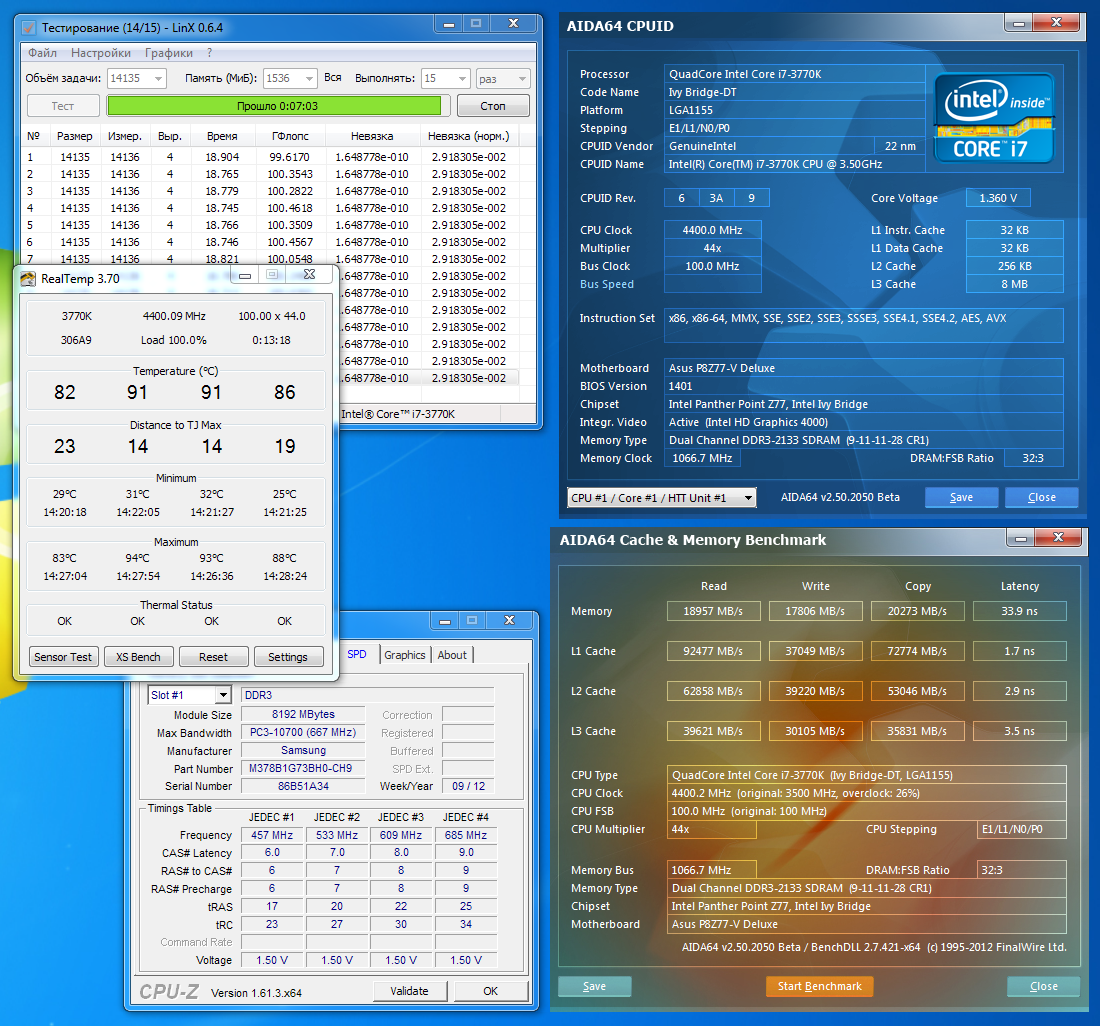
Task: Click Start Benchmark in AIDA64
Action: coord(819,986)
